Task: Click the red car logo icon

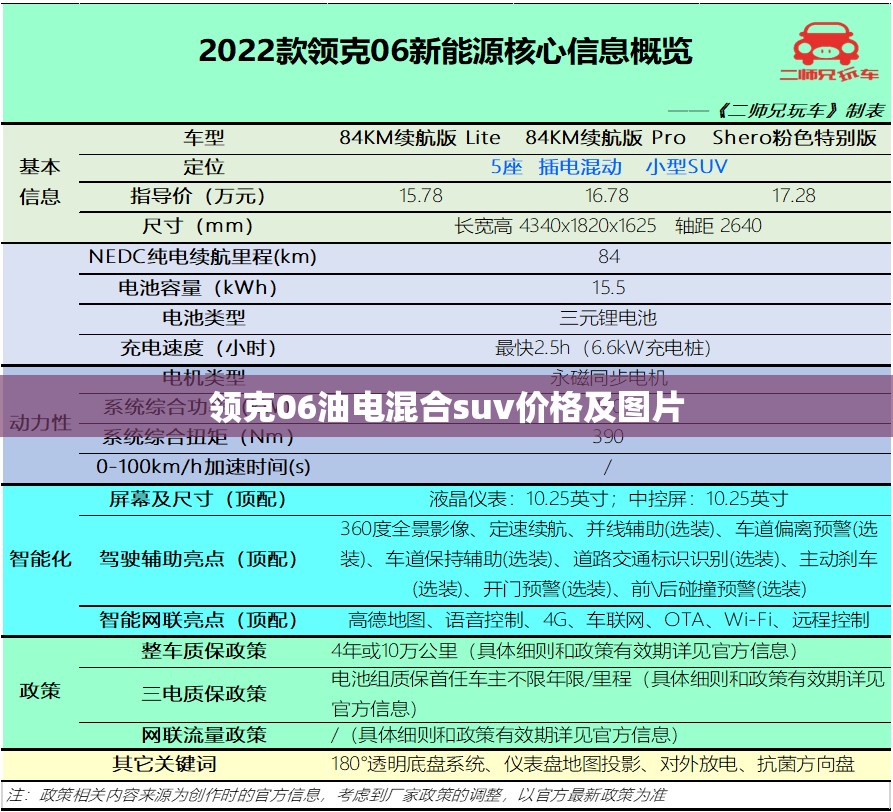Action: 826,44
